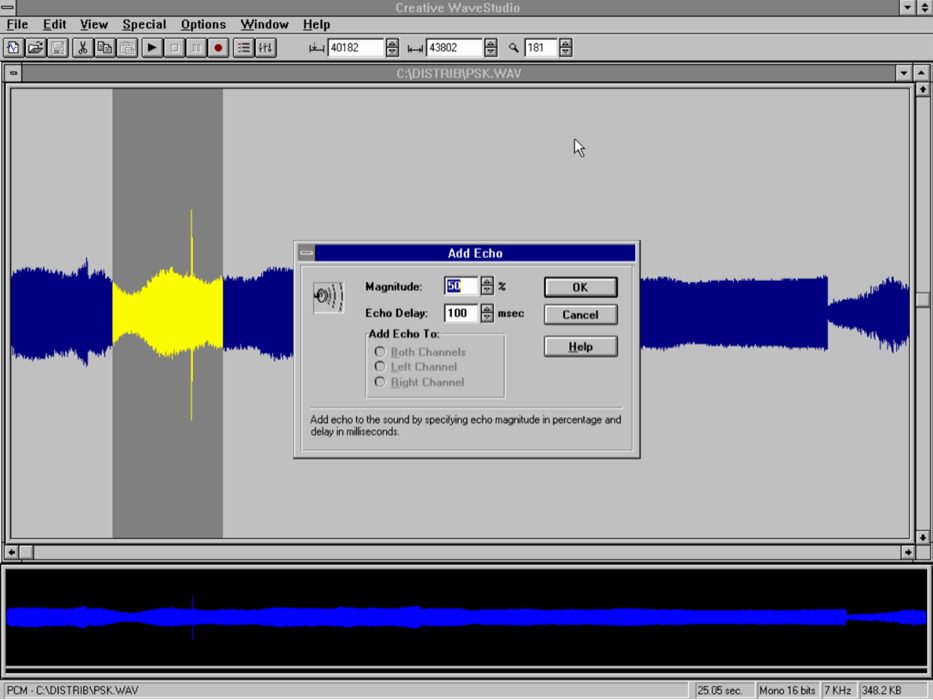The image size is (933, 700).
Task: Click the Cut scissors icon
Action: point(83,48)
